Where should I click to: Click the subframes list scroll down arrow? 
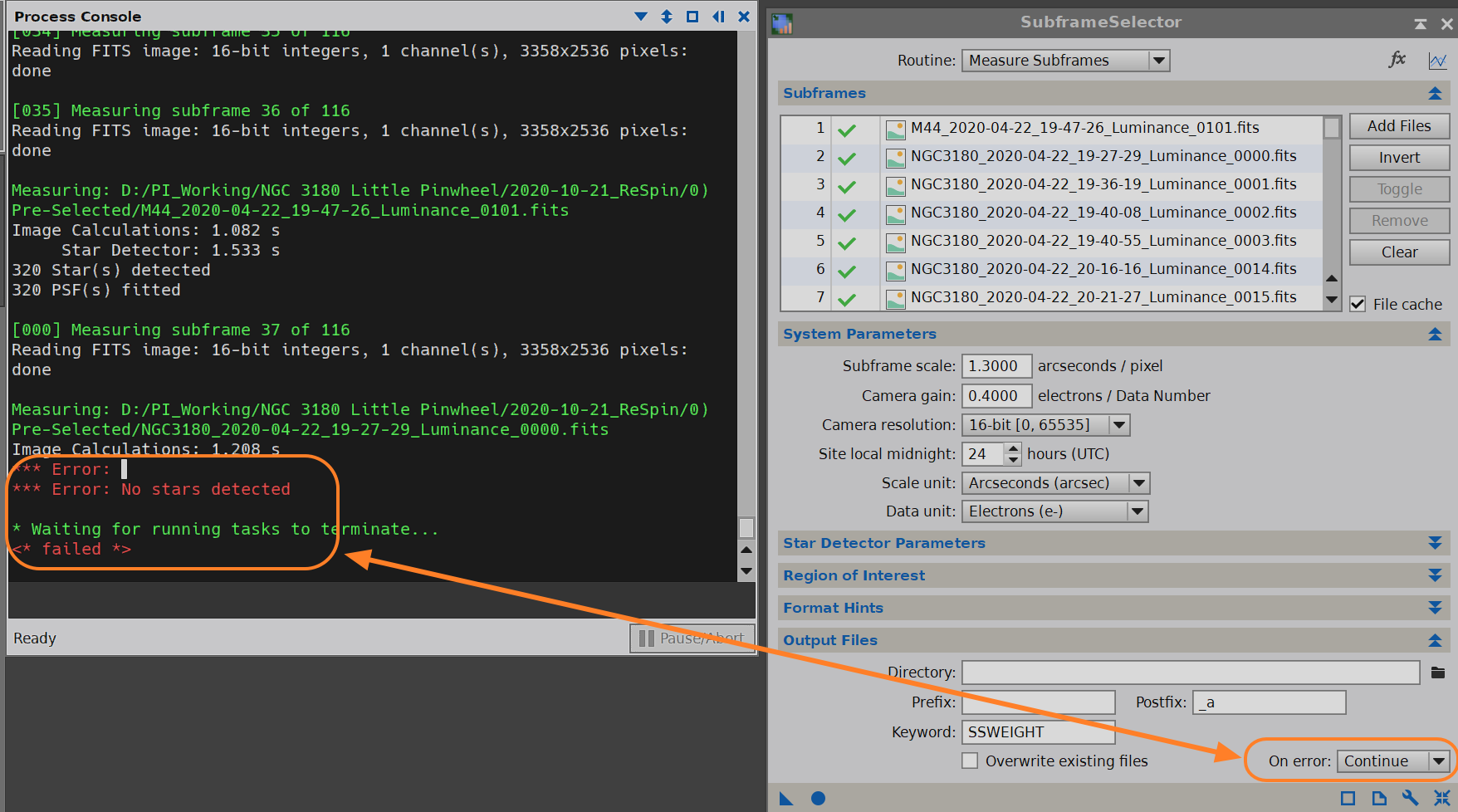pos(1332,300)
